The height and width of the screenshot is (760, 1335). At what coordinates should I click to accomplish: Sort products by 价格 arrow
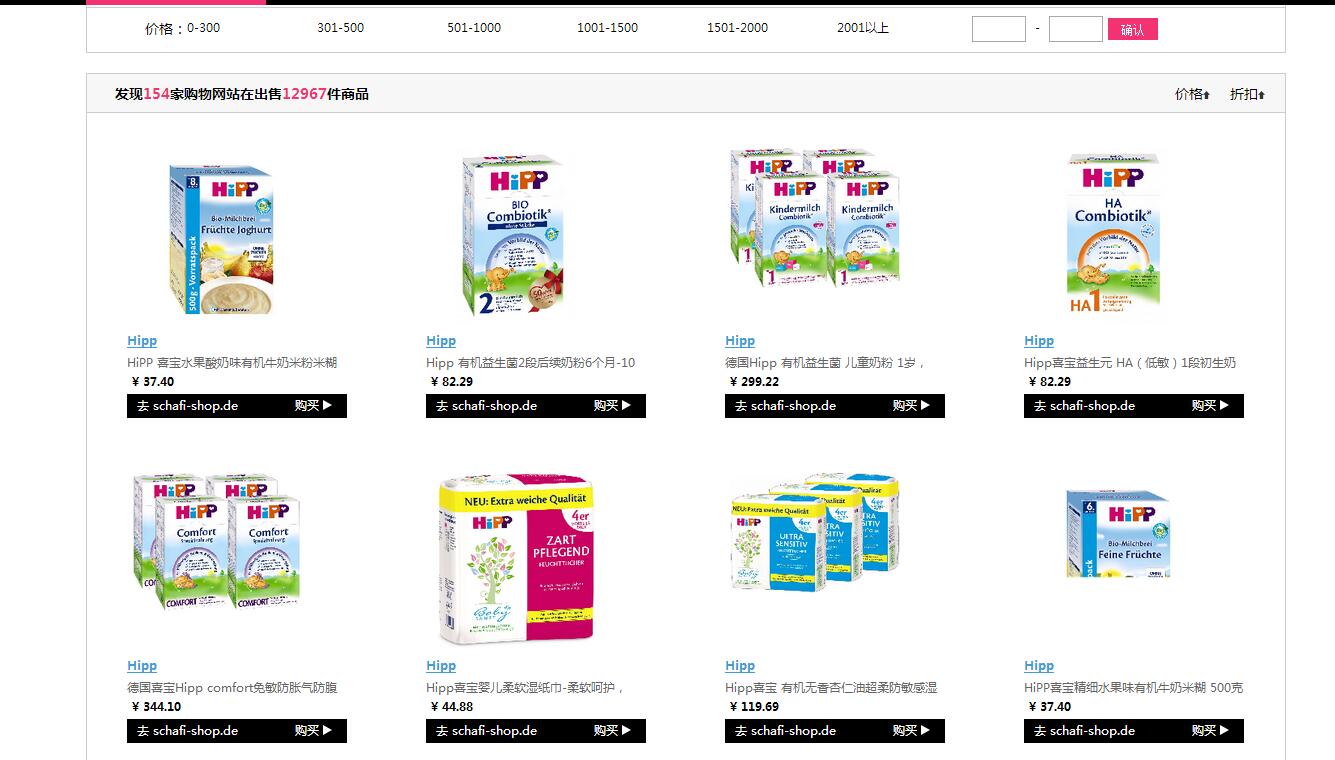[1192, 94]
